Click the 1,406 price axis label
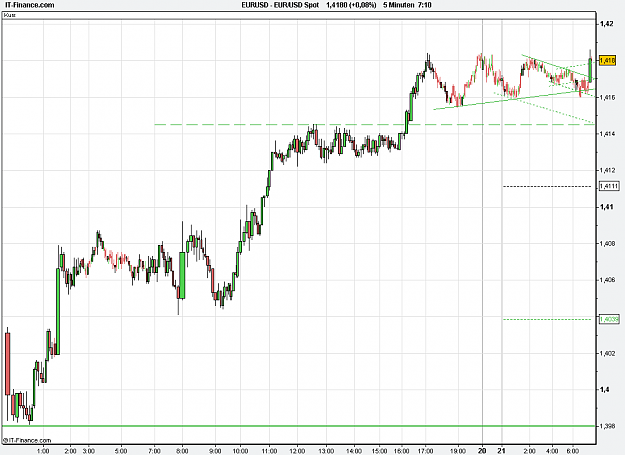Viewport: 625px width, 455px height. (x=607, y=280)
